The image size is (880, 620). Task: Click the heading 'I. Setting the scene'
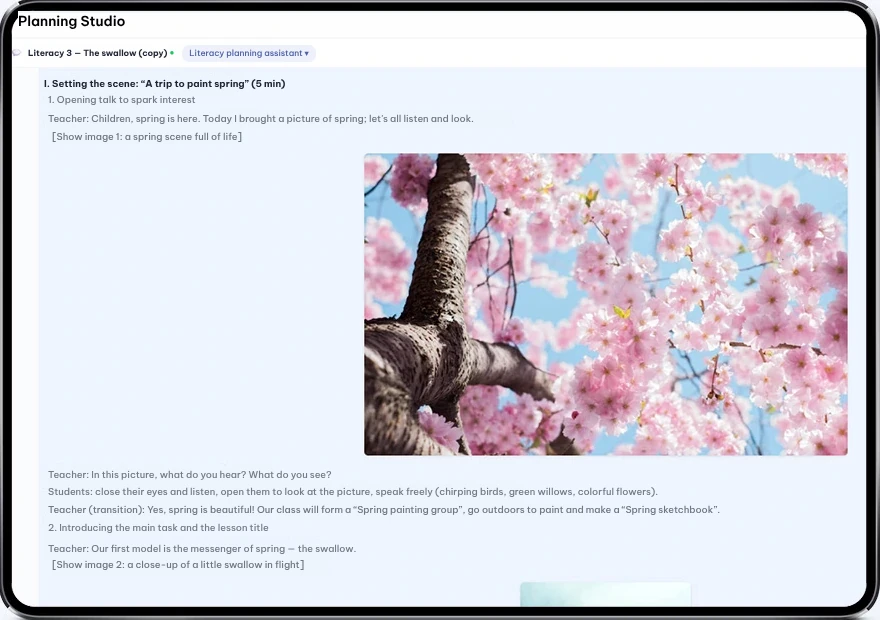point(164,84)
